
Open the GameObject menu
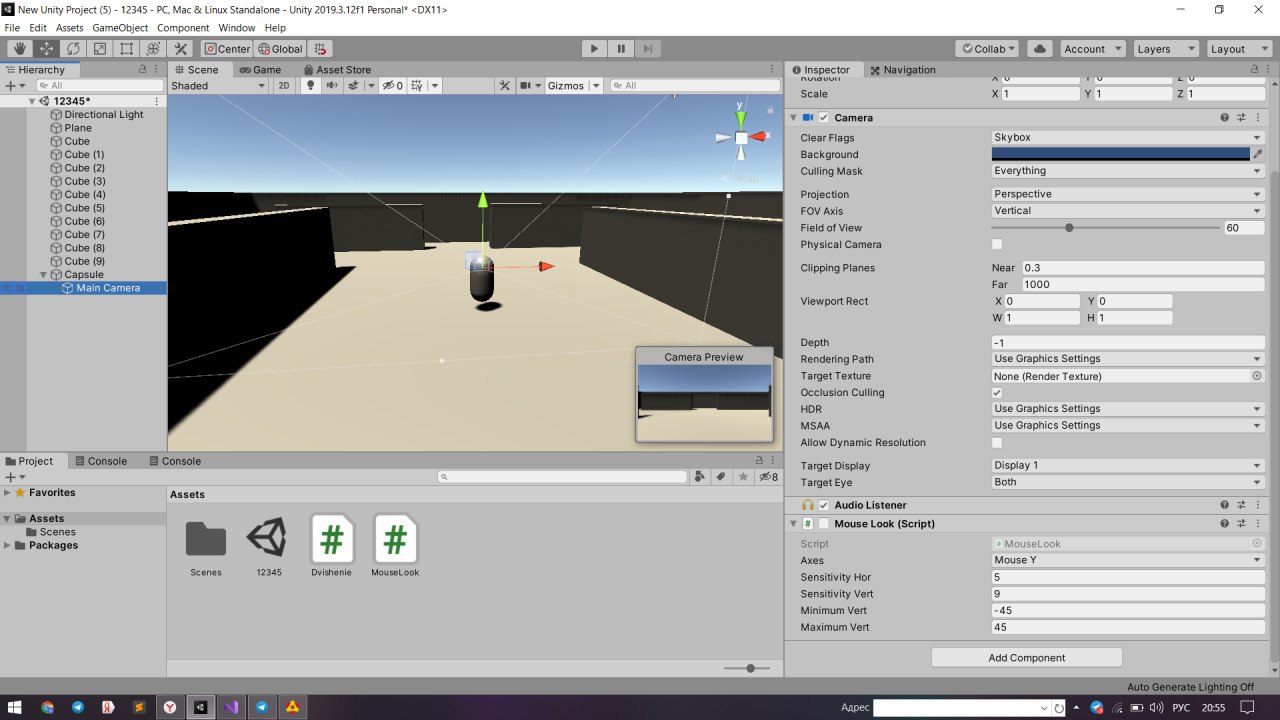click(120, 28)
